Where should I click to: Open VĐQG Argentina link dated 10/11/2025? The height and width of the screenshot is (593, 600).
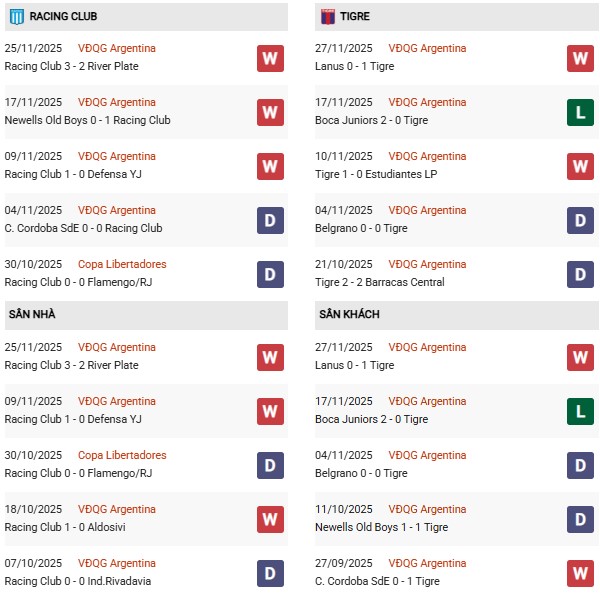point(427,156)
